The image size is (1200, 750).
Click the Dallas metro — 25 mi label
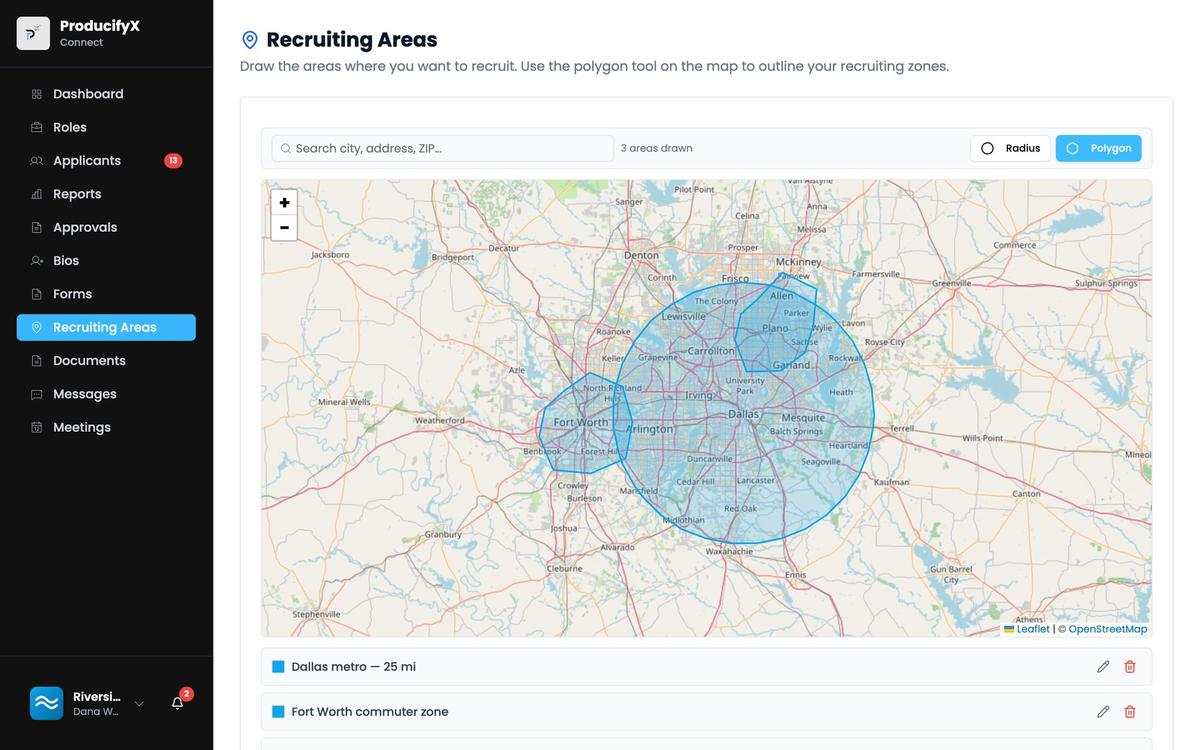pos(353,667)
